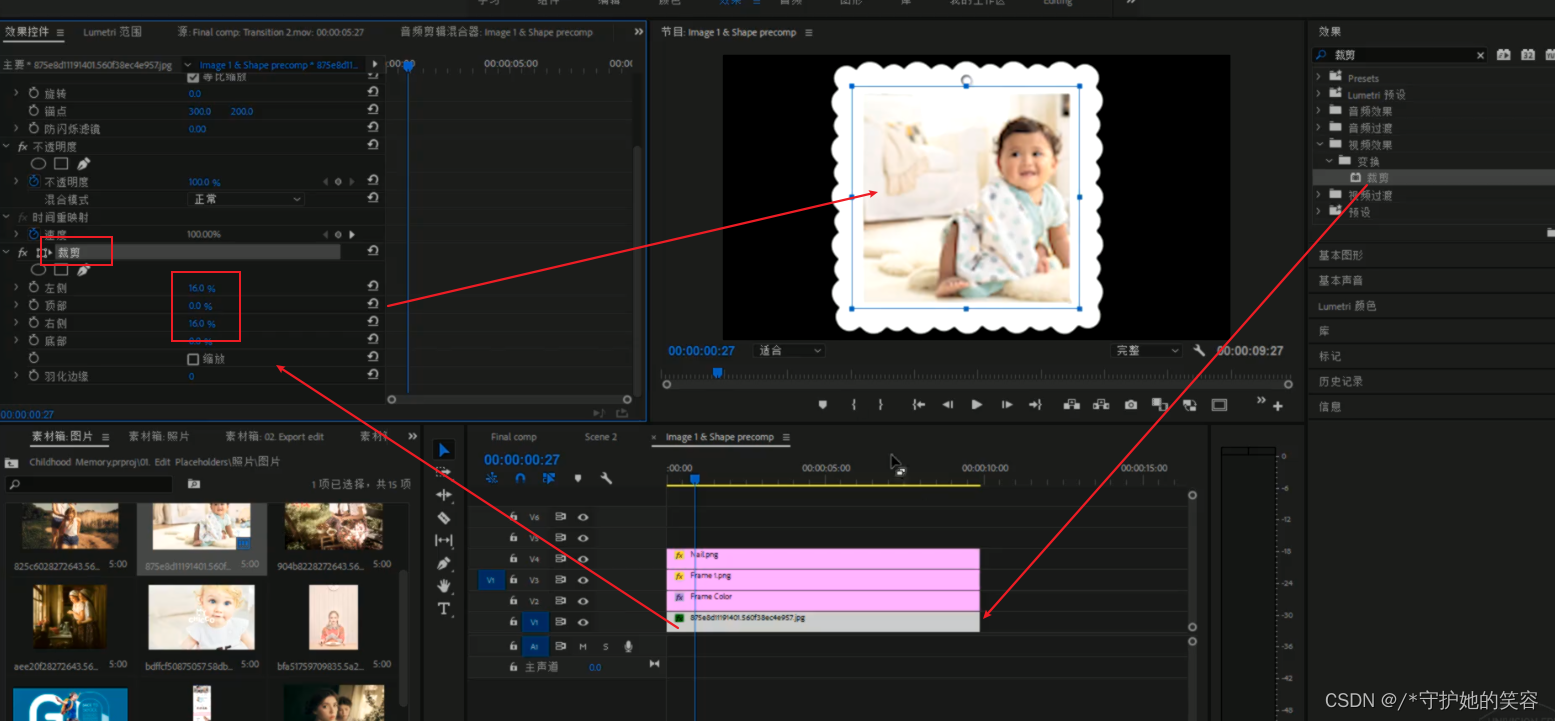
Task: Select the Ripple Edit tool
Action: pos(444,495)
